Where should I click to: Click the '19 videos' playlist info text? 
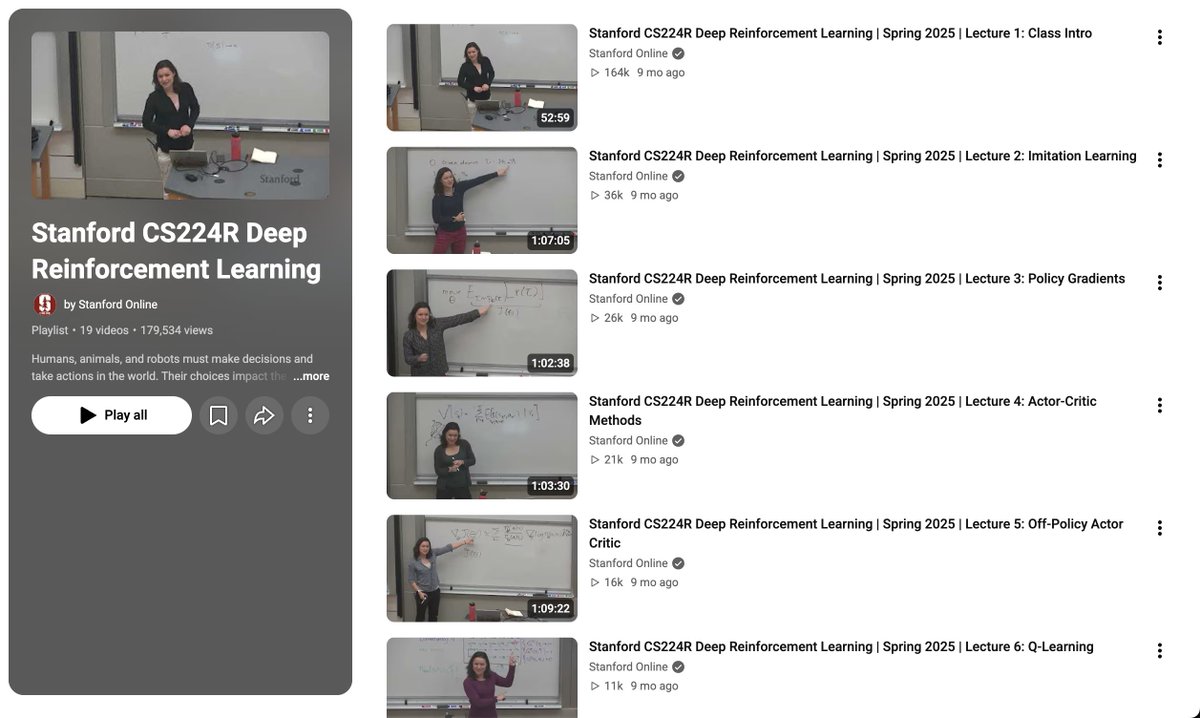pos(104,330)
